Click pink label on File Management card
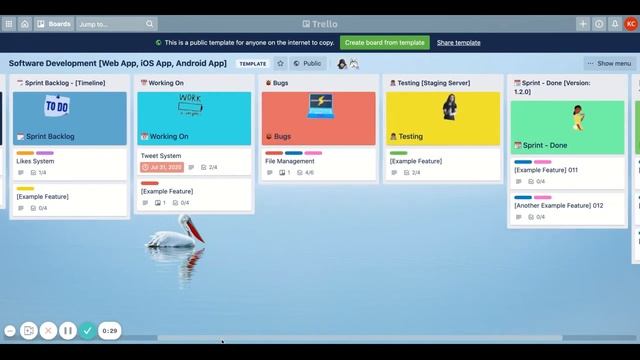The height and width of the screenshot is (360, 640). (x=313, y=153)
